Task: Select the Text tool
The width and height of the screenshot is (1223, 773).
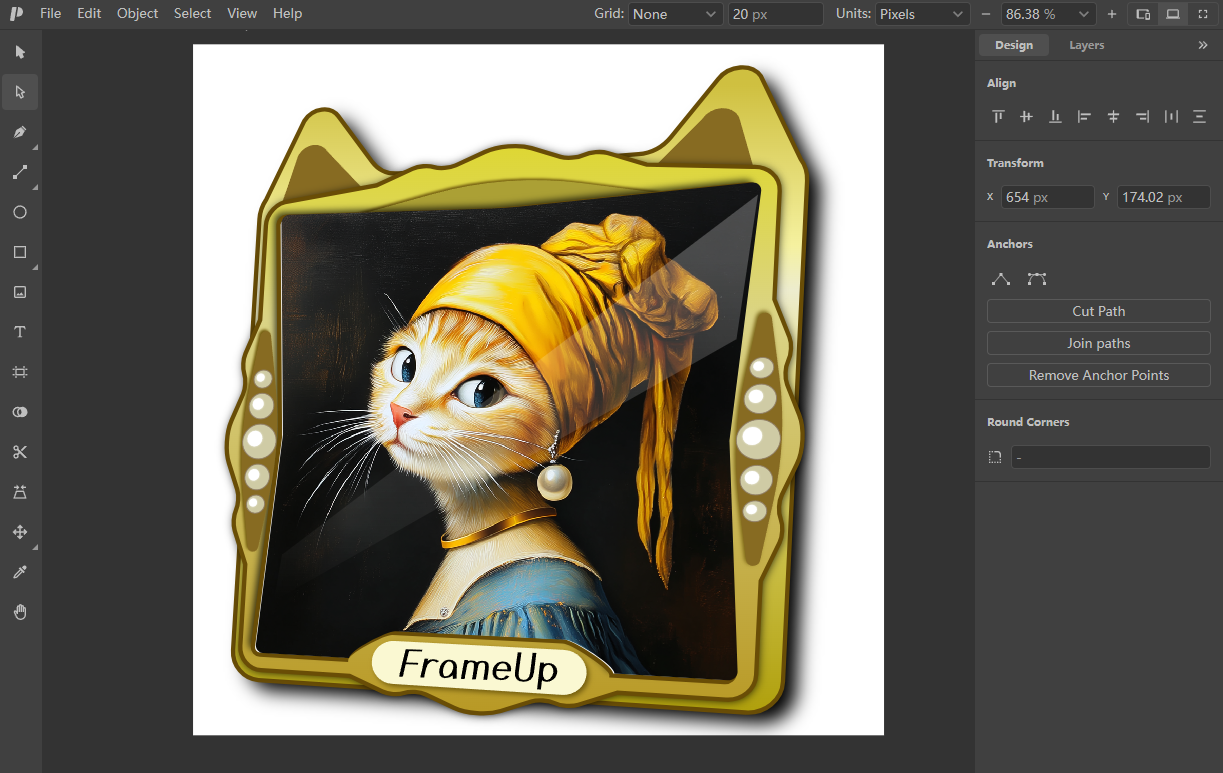Action: coord(20,332)
